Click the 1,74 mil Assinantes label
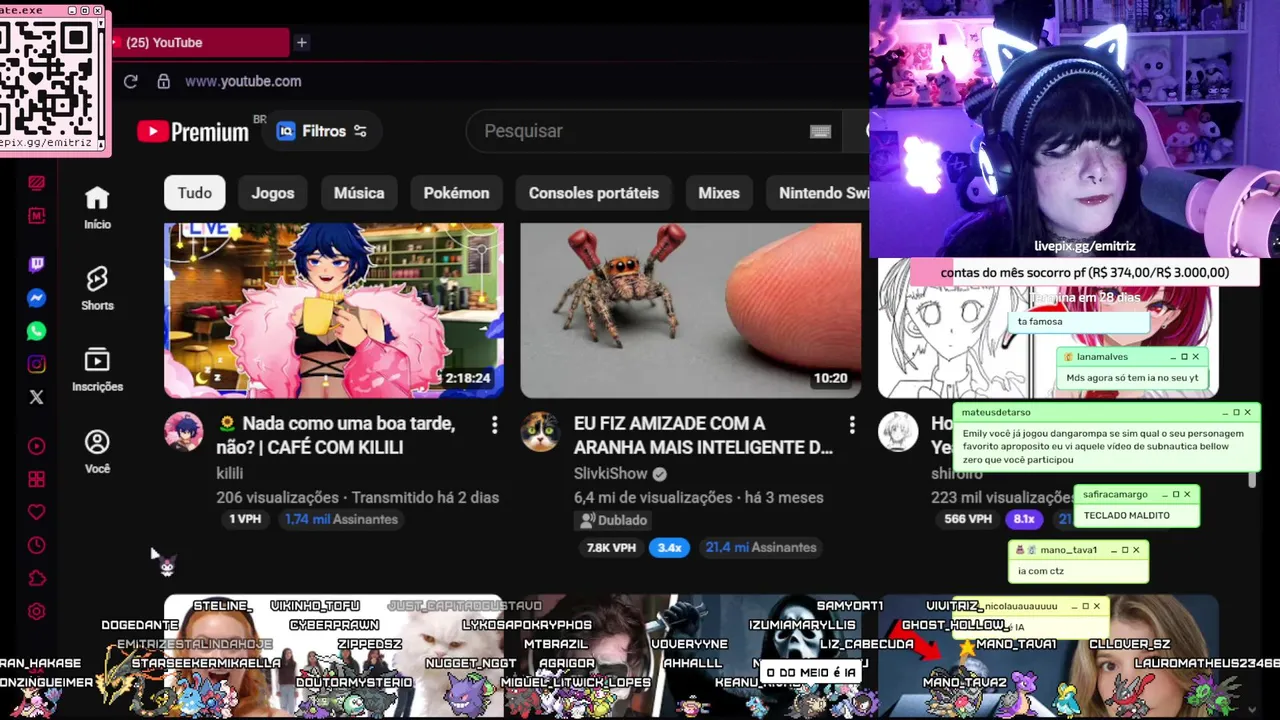The height and width of the screenshot is (720, 1280). pyautogui.click(x=341, y=519)
